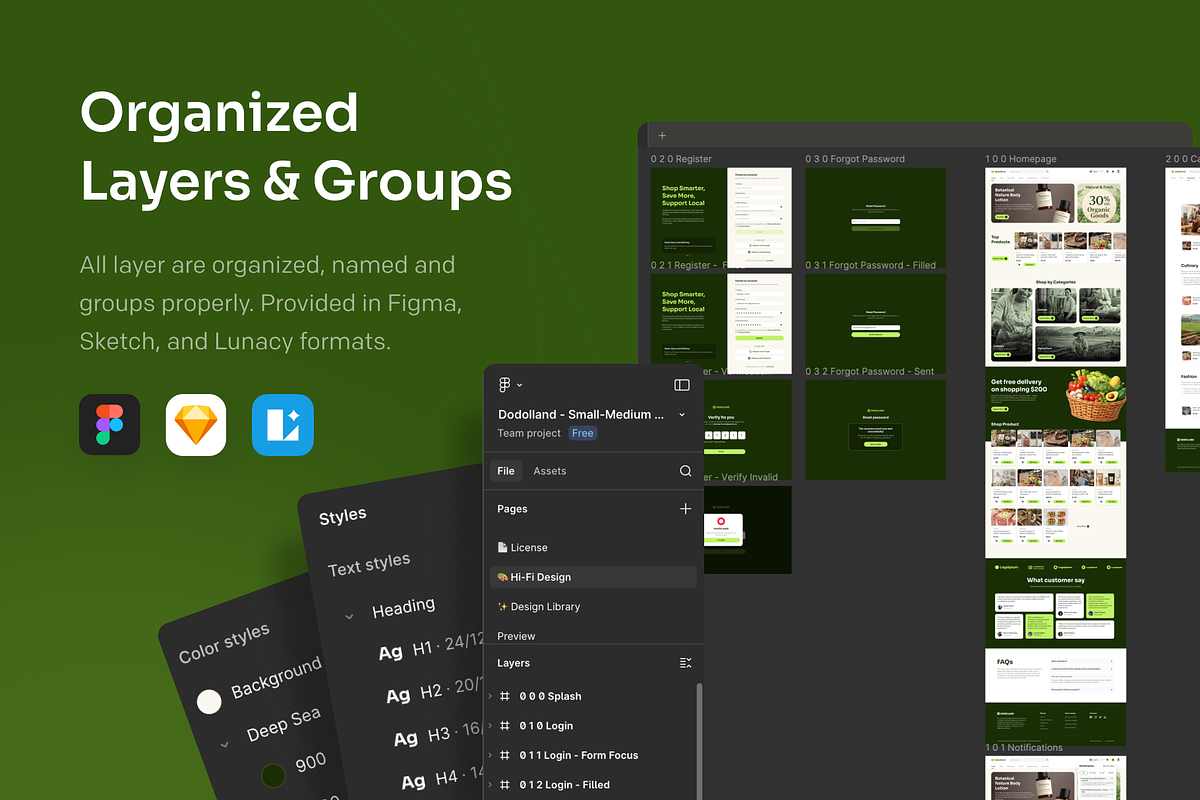The width and height of the screenshot is (1200, 800).
Task: Collapse the Heading text styles chevron
Action: click(349, 617)
